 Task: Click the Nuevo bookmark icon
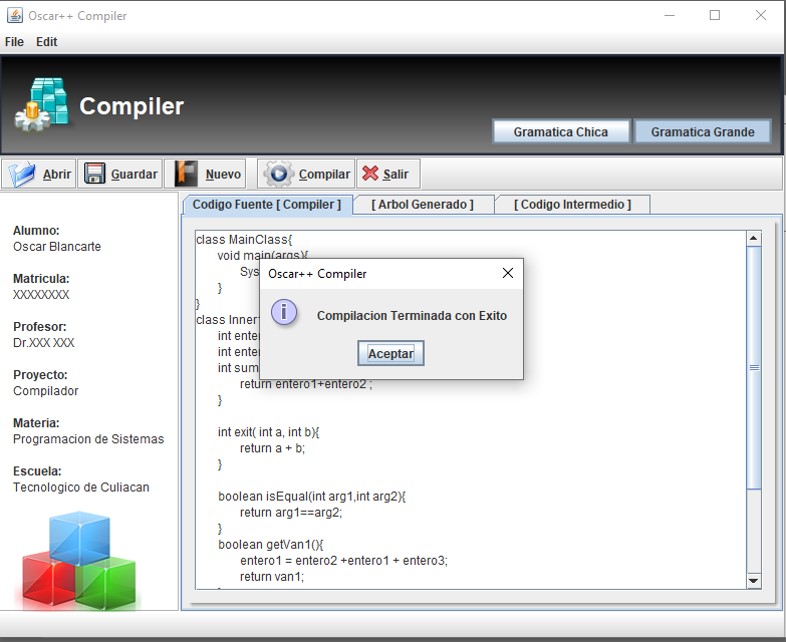[x=186, y=173]
